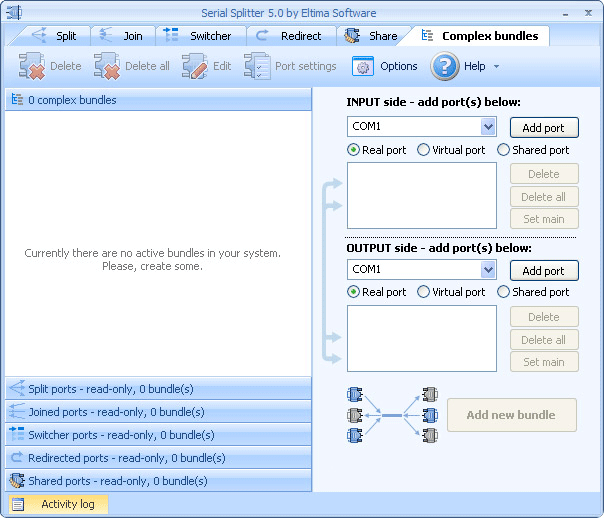This screenshot has height=518, width=604.
Task: Click the Redirected ports panel icon
Action: click(x=17, y=457)
